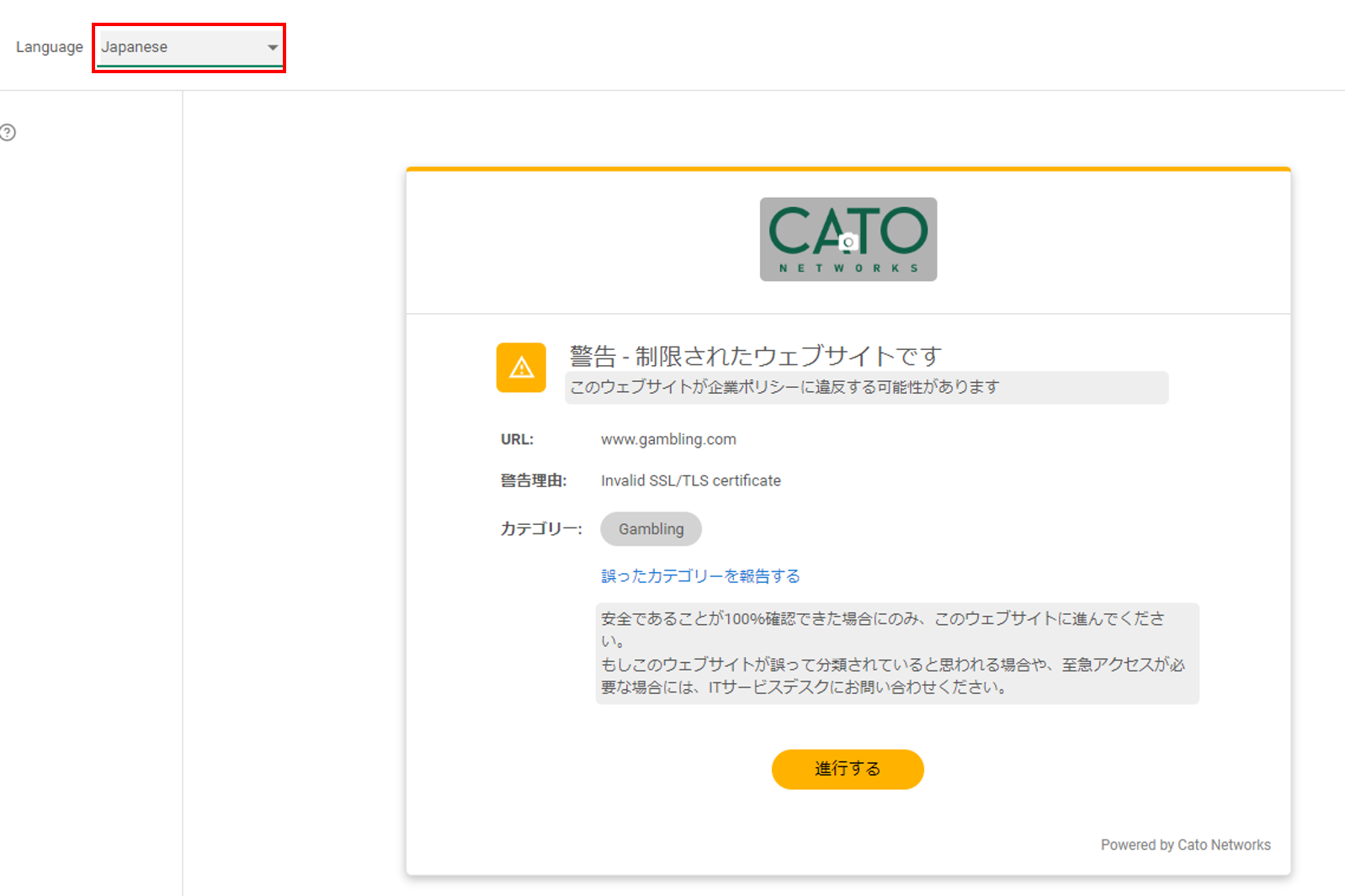Click the Powered by Cato Networks text
The width and height of the screenshot is (1345, 896).
click(1185, 845)
